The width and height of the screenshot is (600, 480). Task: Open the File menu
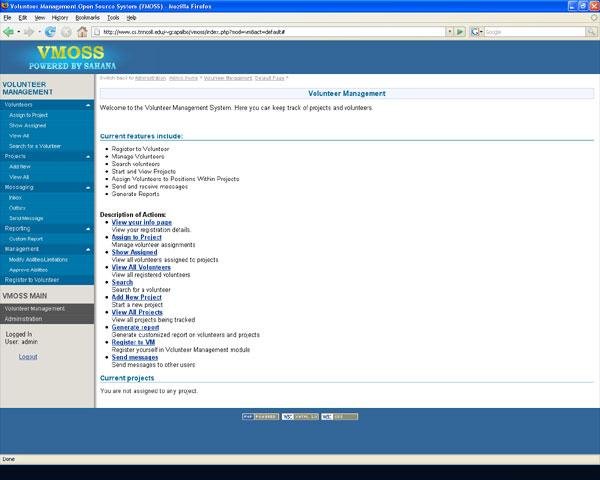[7, 18]
